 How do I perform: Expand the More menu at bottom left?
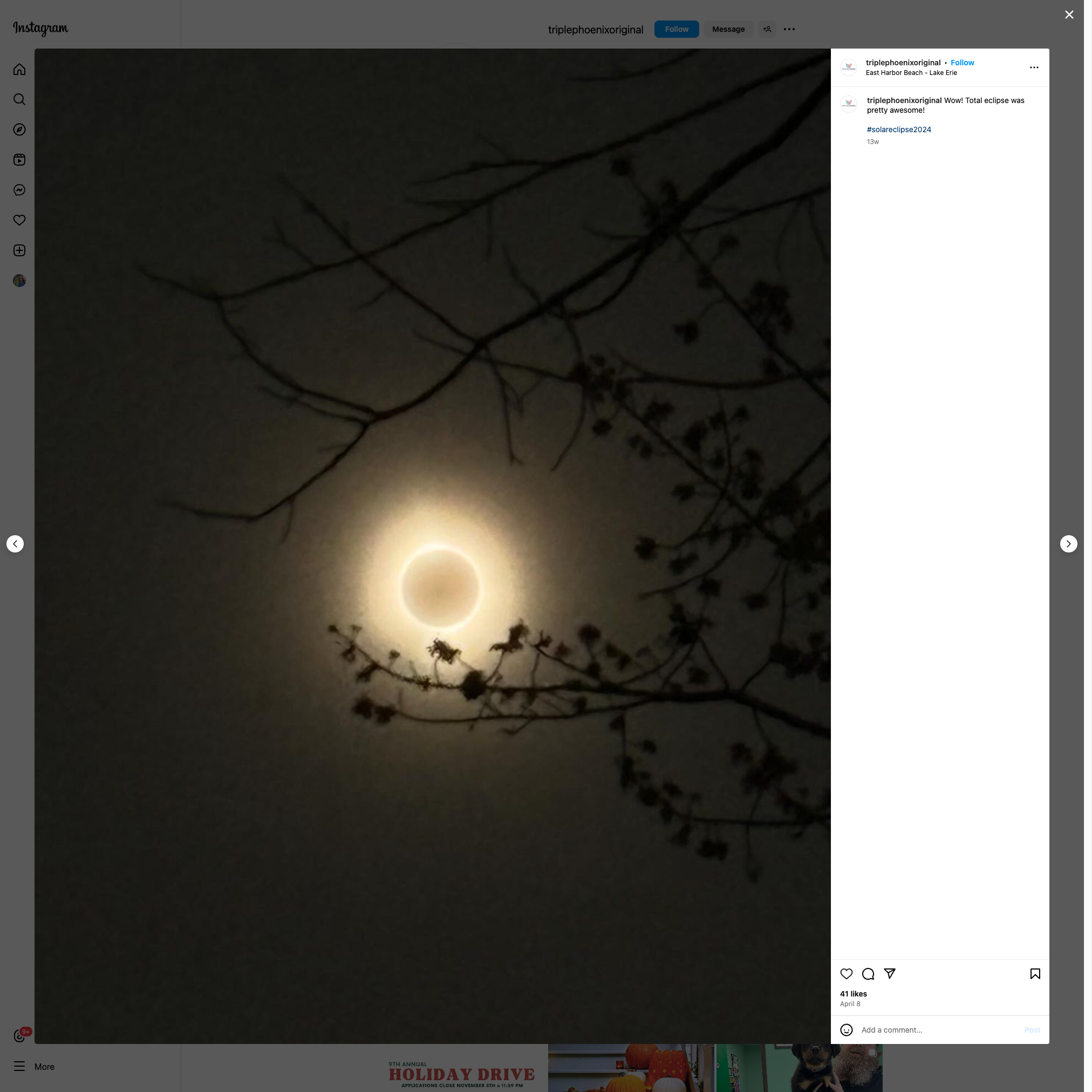pos(34,1067)
